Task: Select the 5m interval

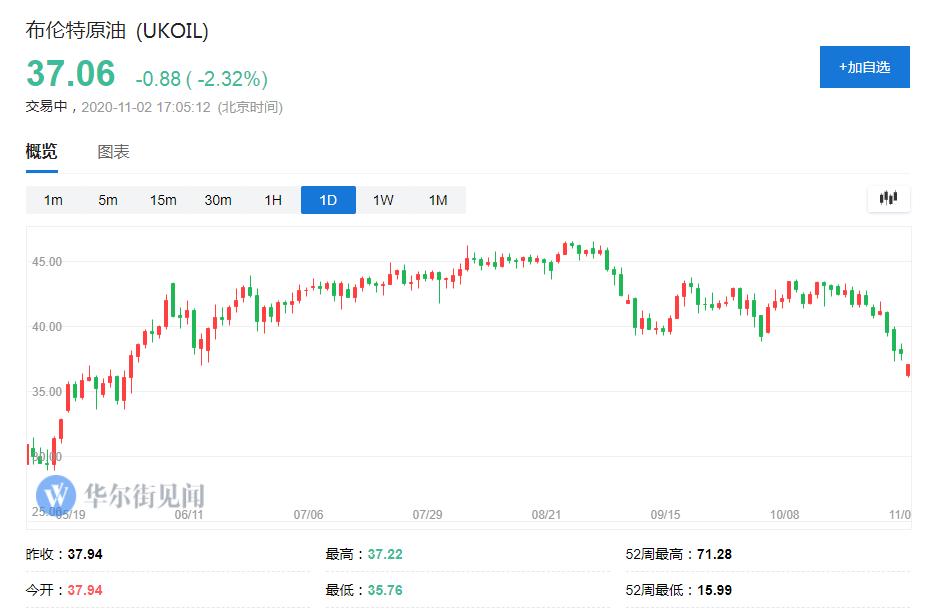Action: [x=108, y=200]
